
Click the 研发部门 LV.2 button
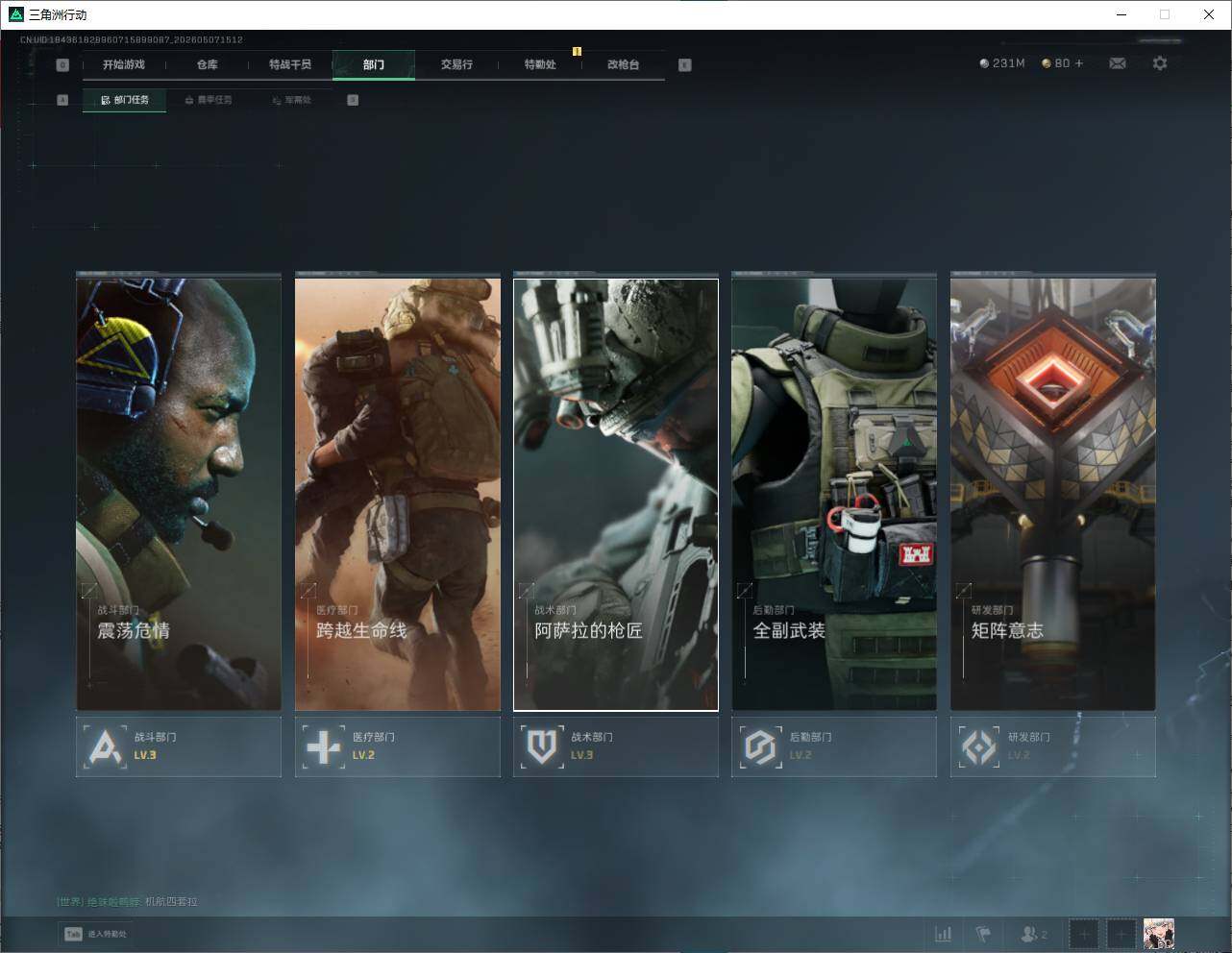click(1053, 746)
